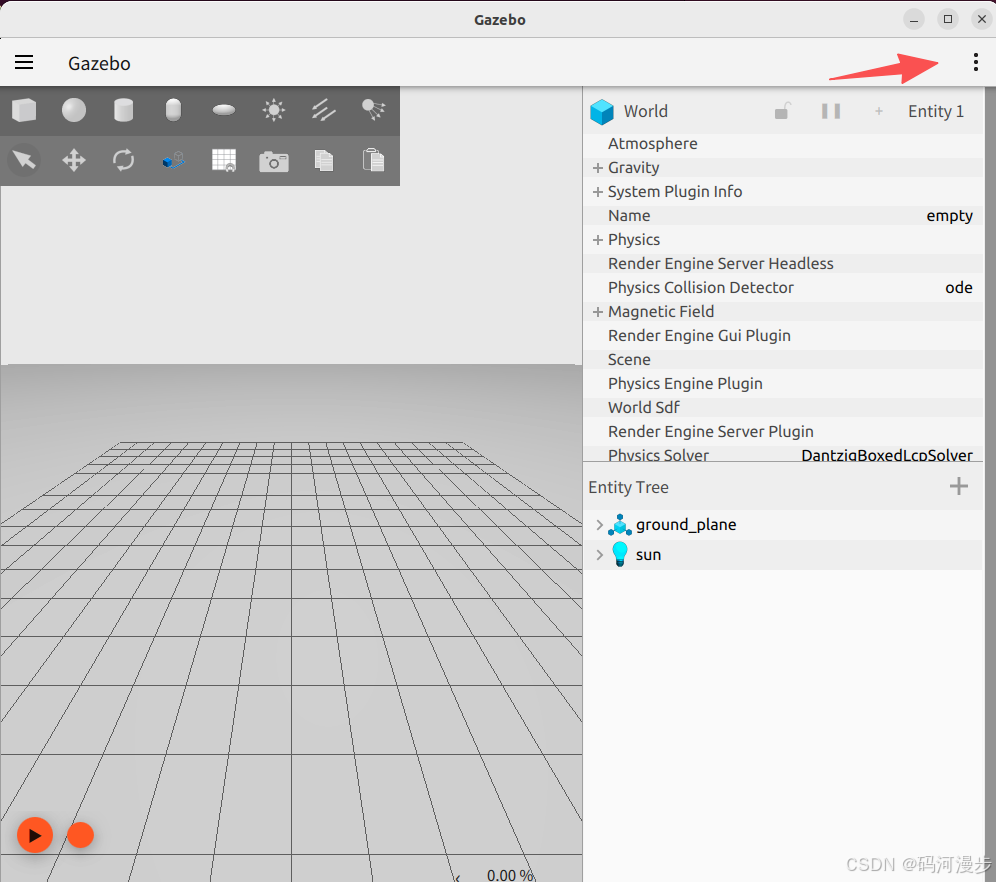This screenshot has width=996, height=882.
Task: Toggle the inspector lock icon
Action: (x=782, y=111)
